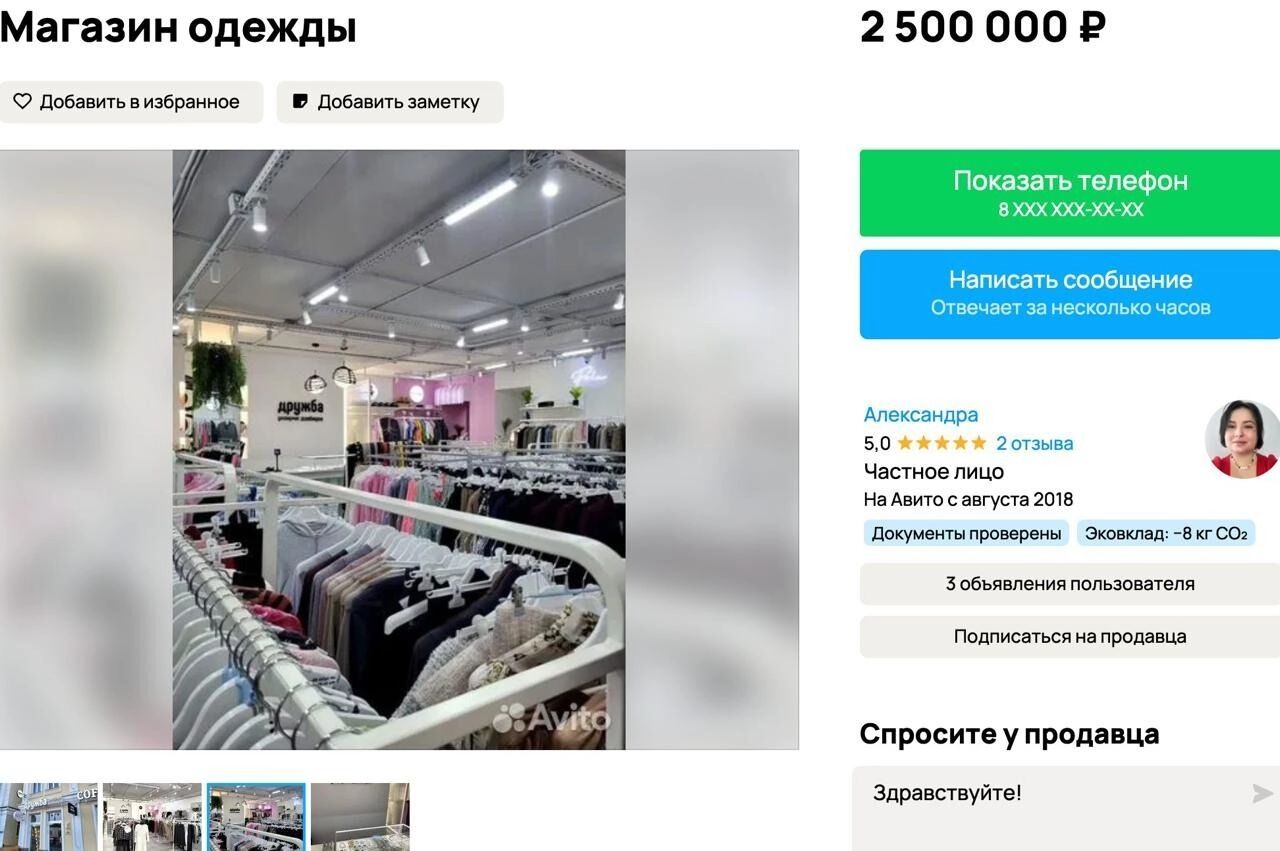Click the five-star rating stars
This screenshot has width=1280, height=851.
(941, 443)
